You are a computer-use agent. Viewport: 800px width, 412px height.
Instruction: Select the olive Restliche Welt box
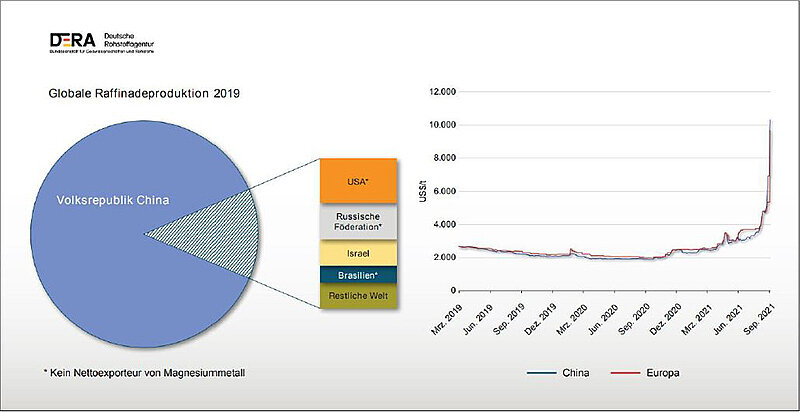pos(357,296)
